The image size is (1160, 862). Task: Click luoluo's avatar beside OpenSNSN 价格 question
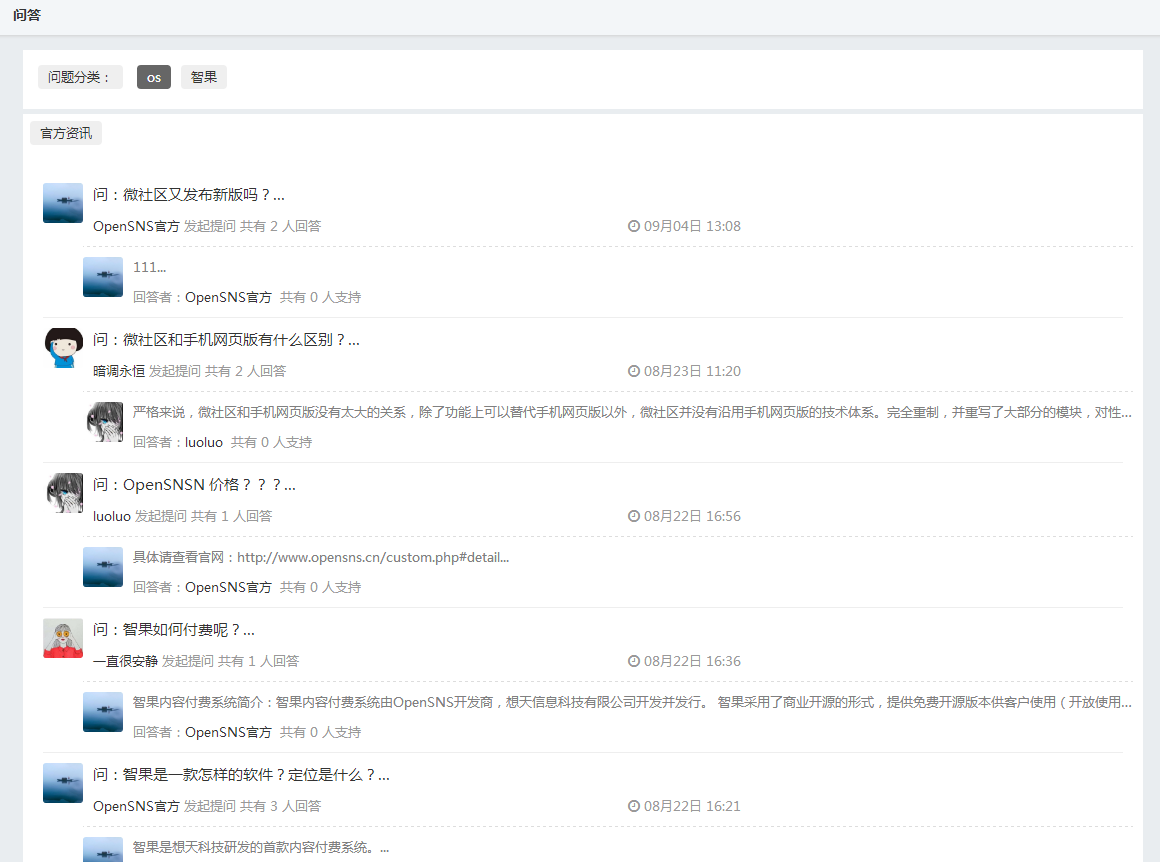tap(63, 493)
